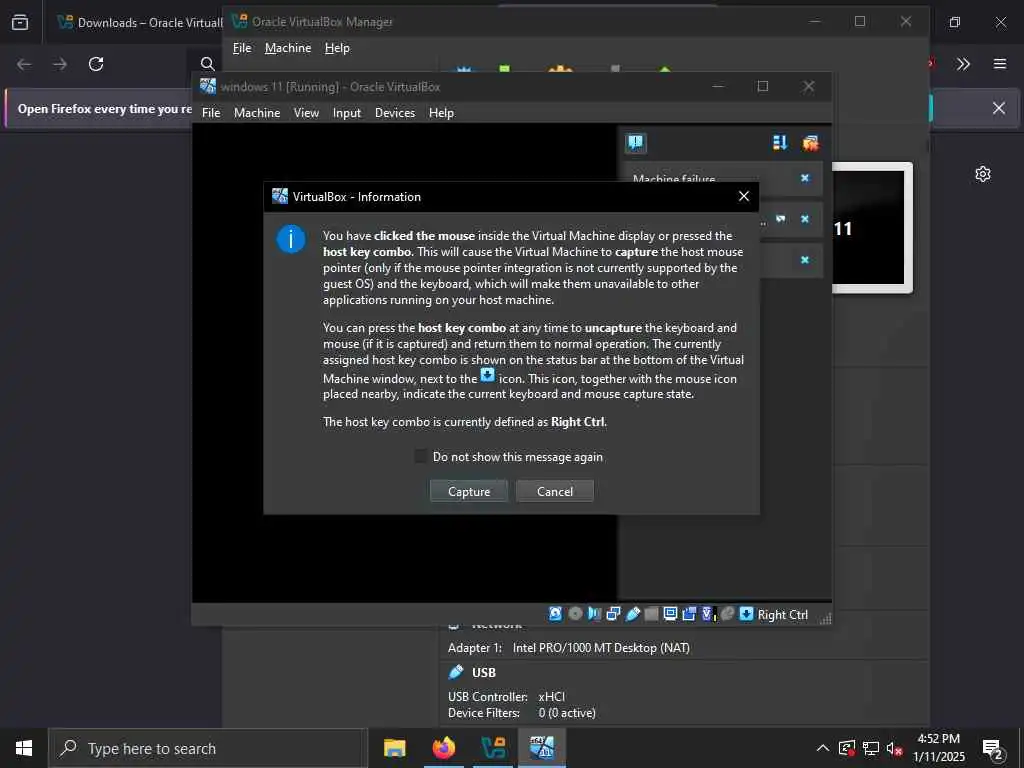The height and width of the screenshot is (768, 1024).
Task: Click Firefox back arrow button
Action: click(24, 63)
